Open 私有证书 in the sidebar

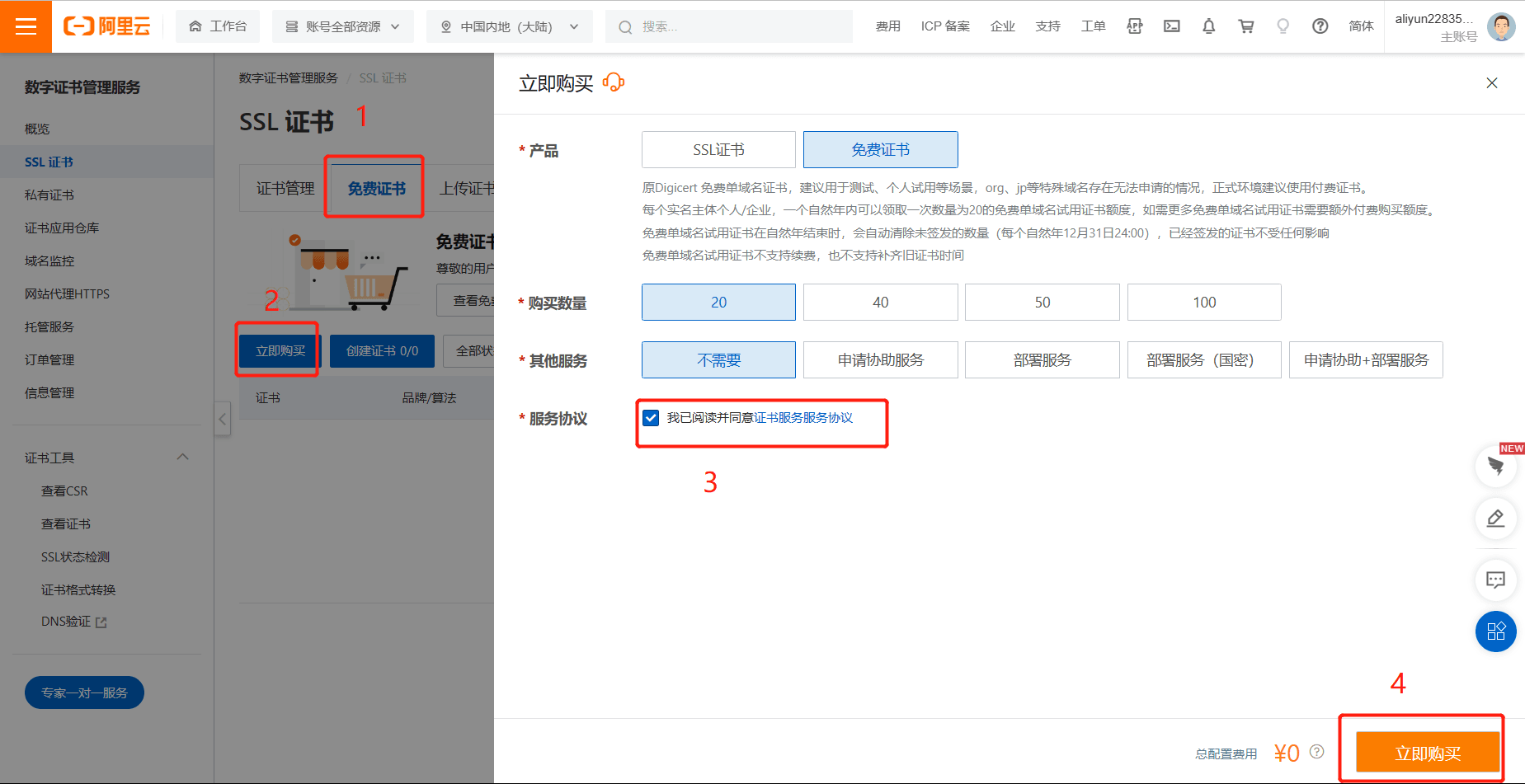click(49, 195)
